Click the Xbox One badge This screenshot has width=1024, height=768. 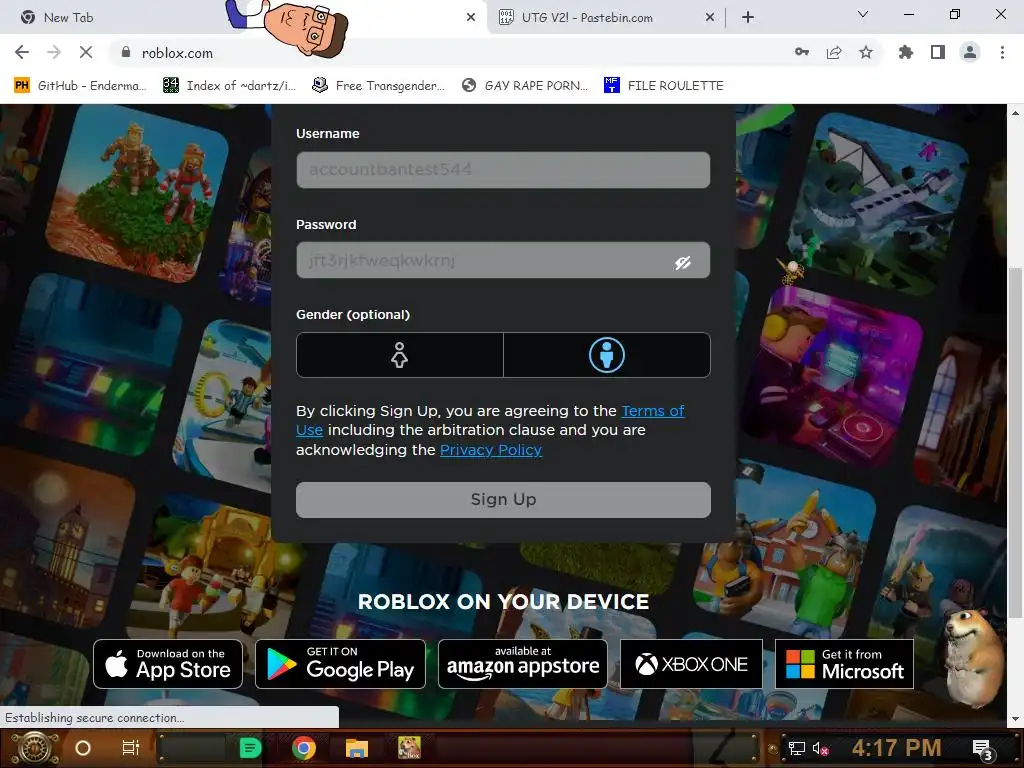click(x=691, y=664)
